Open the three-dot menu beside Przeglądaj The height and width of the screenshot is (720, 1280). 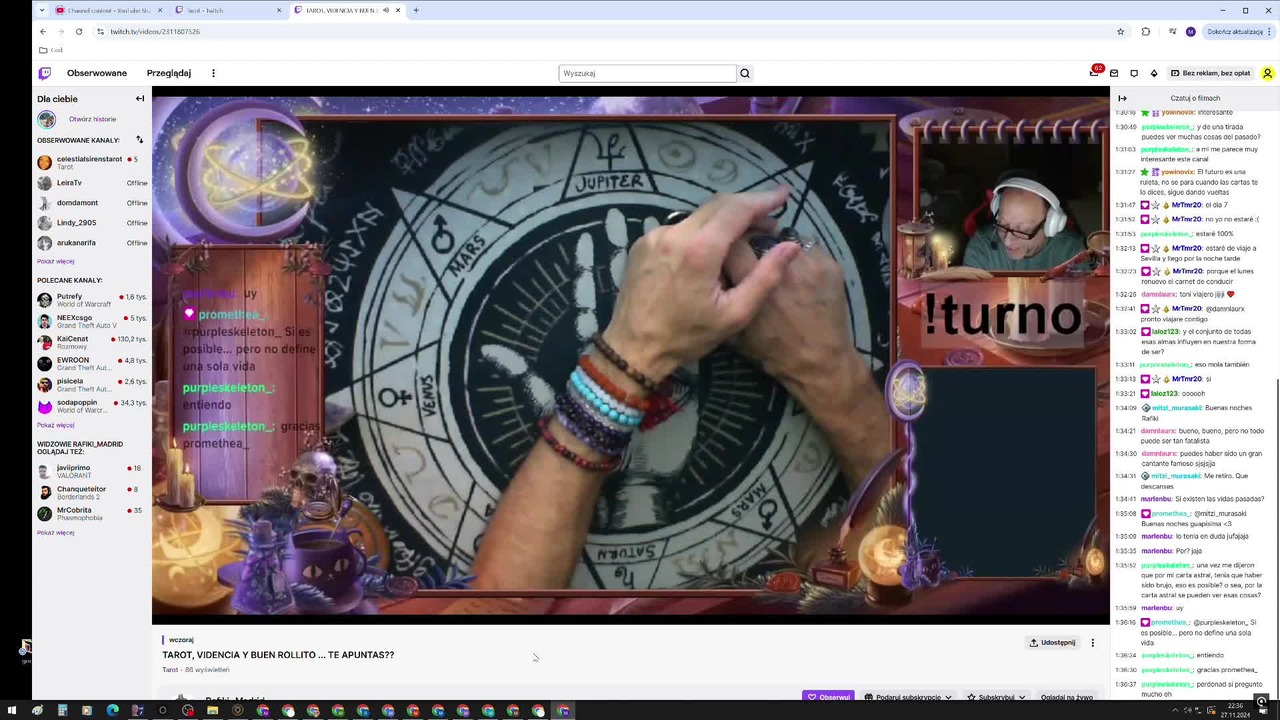point(213,73)
